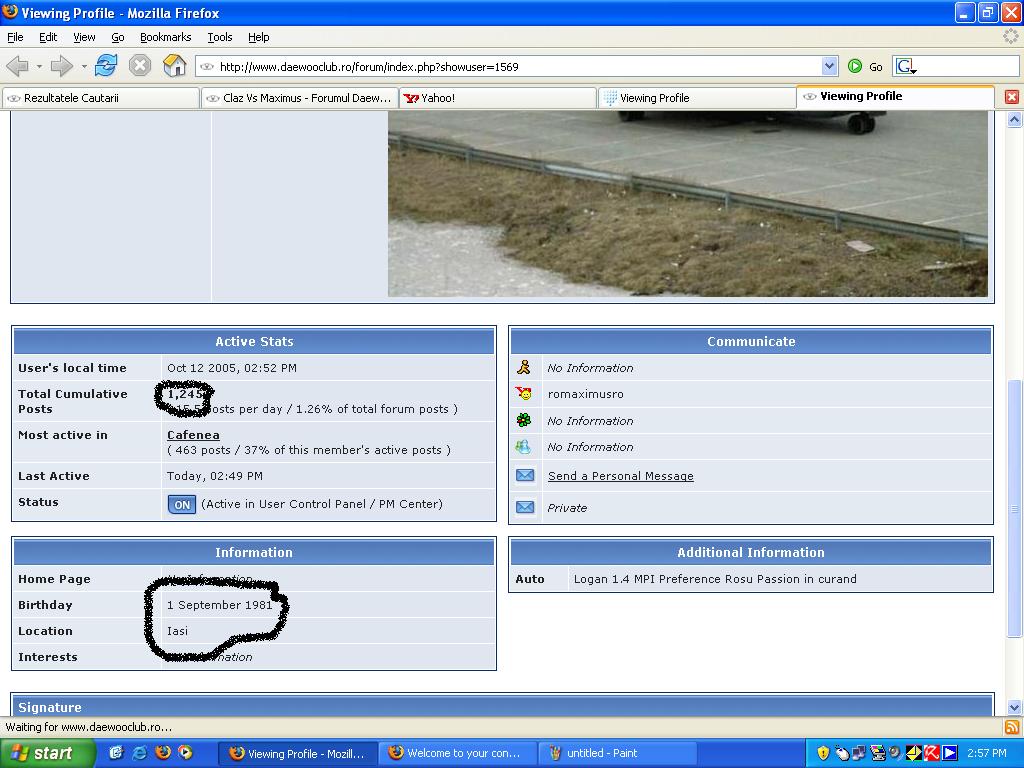Screen dimensions: 1024x768
Task: Open the Windows Start menu
Action: 47,753
